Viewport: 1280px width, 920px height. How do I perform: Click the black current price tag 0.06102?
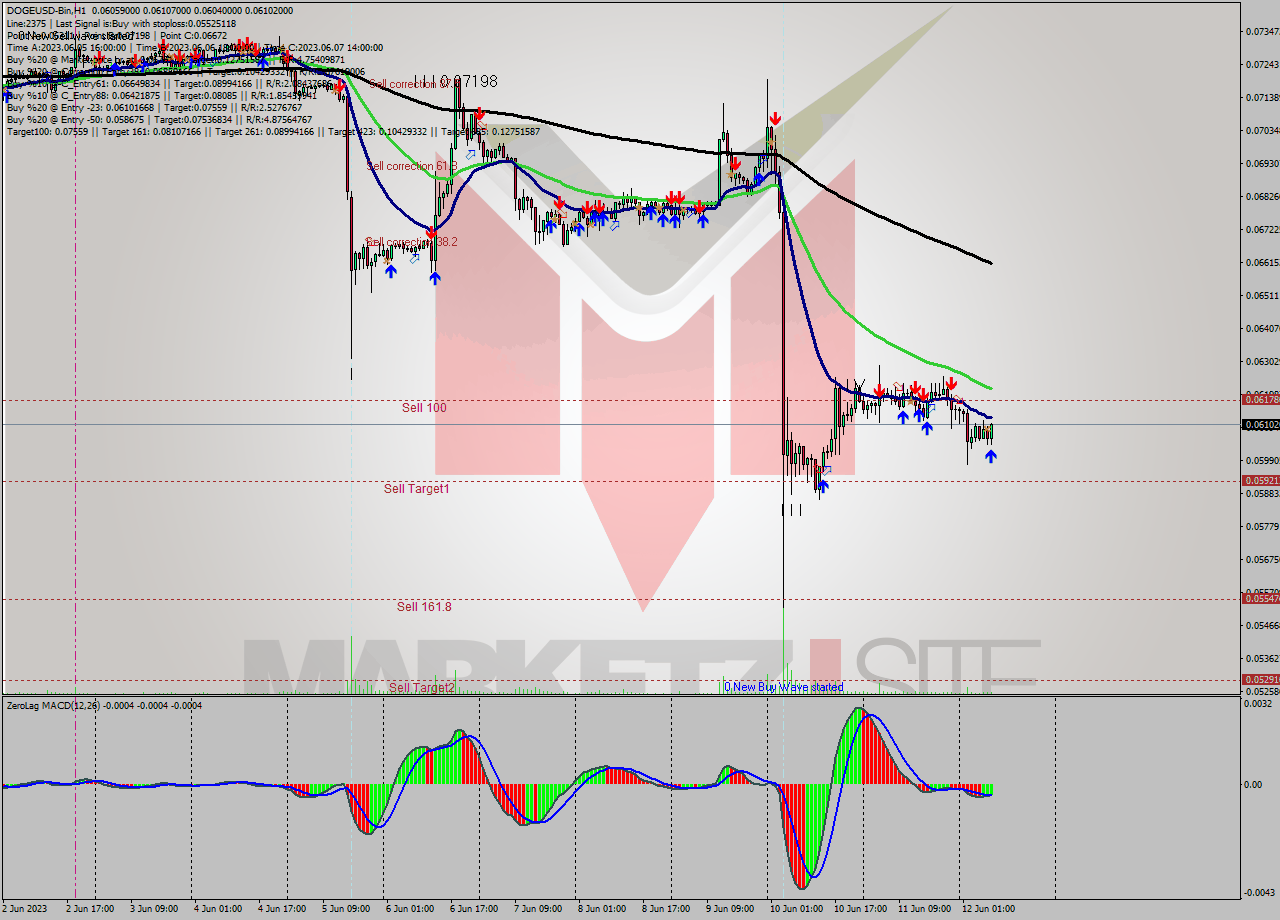[x=1260, y=425]
